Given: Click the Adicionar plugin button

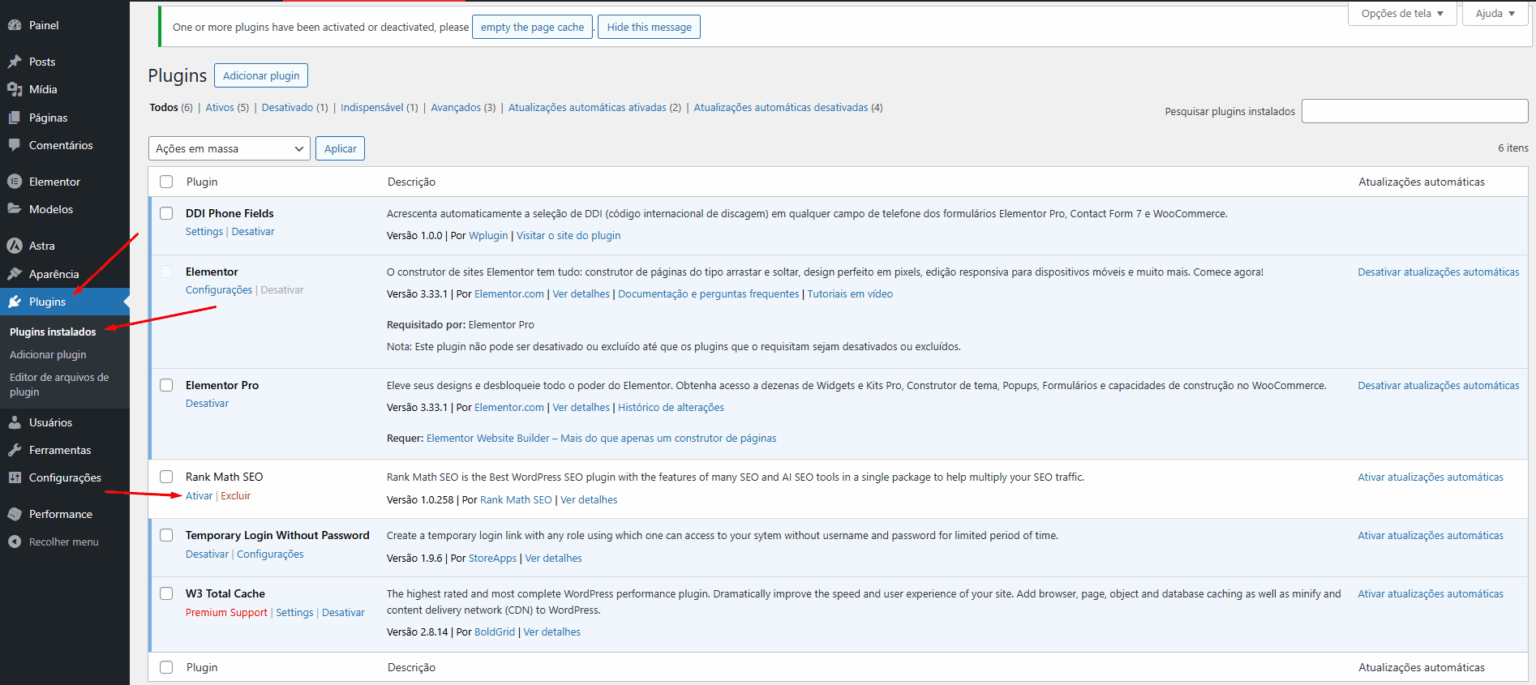Looking at the screenshot, I should 261,75.
